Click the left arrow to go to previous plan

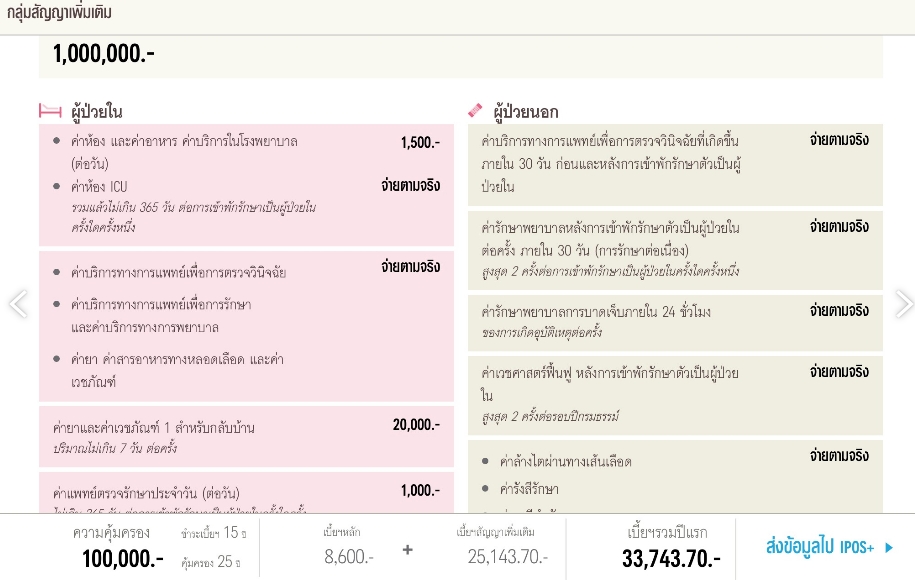18,304
